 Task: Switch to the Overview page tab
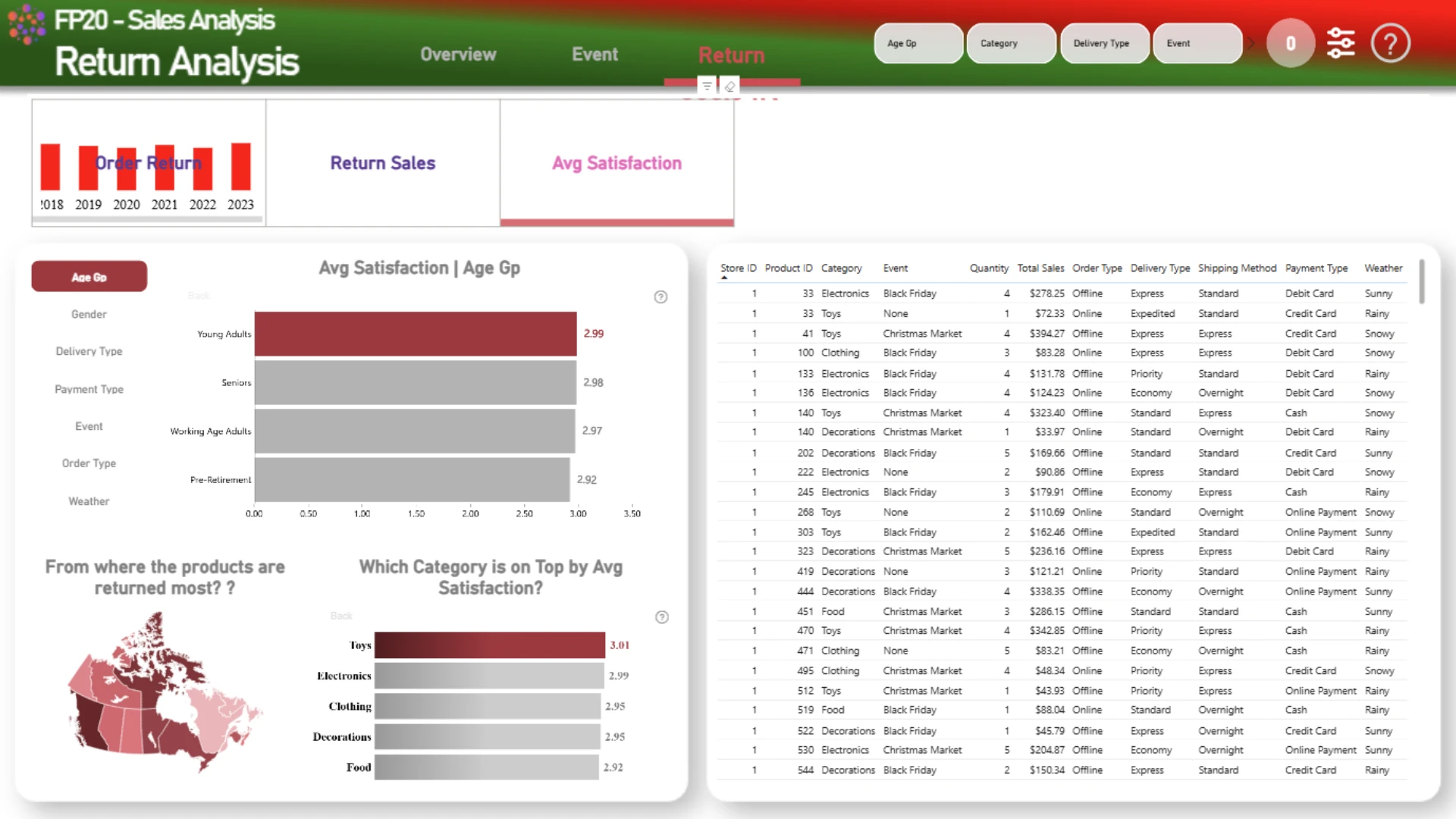[x=458, y=55]
